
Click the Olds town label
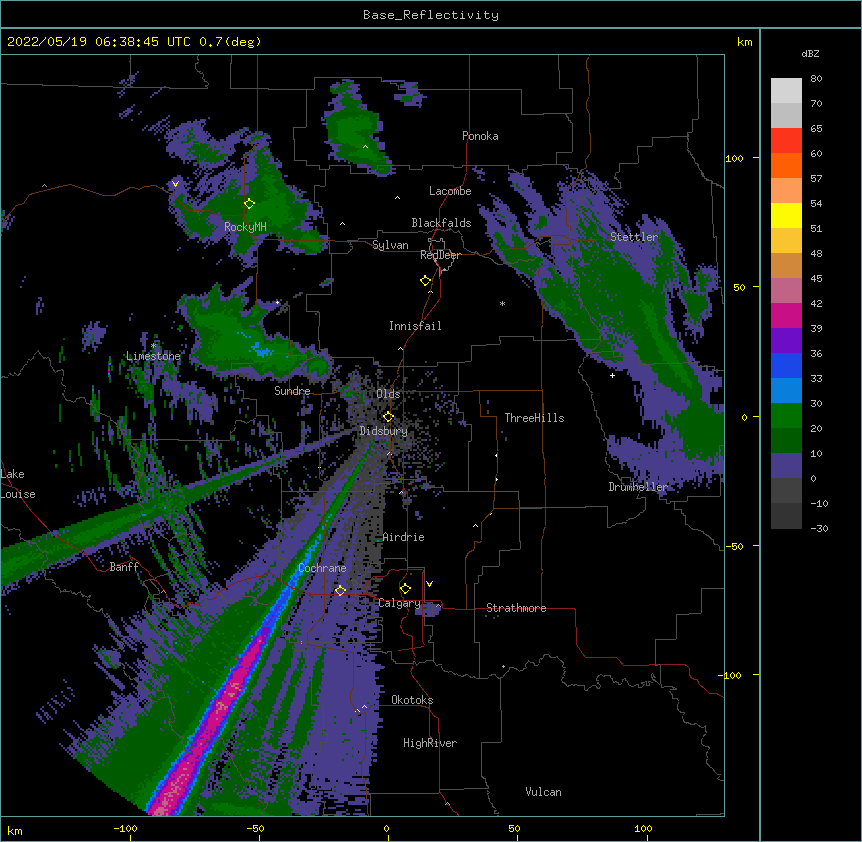(x=388, y=394)
